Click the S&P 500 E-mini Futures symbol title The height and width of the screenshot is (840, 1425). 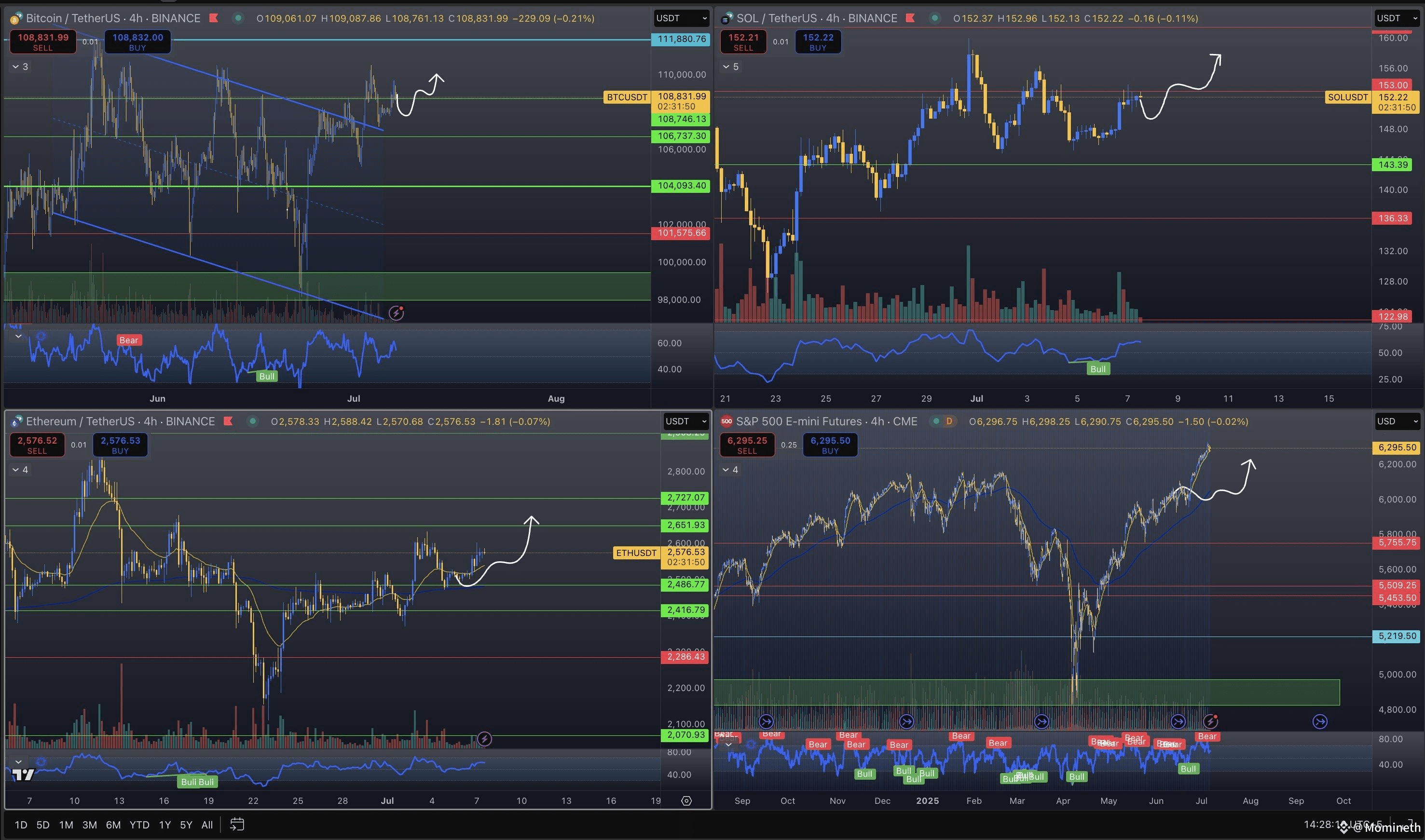pyautogui.click(x=826, y=421)
